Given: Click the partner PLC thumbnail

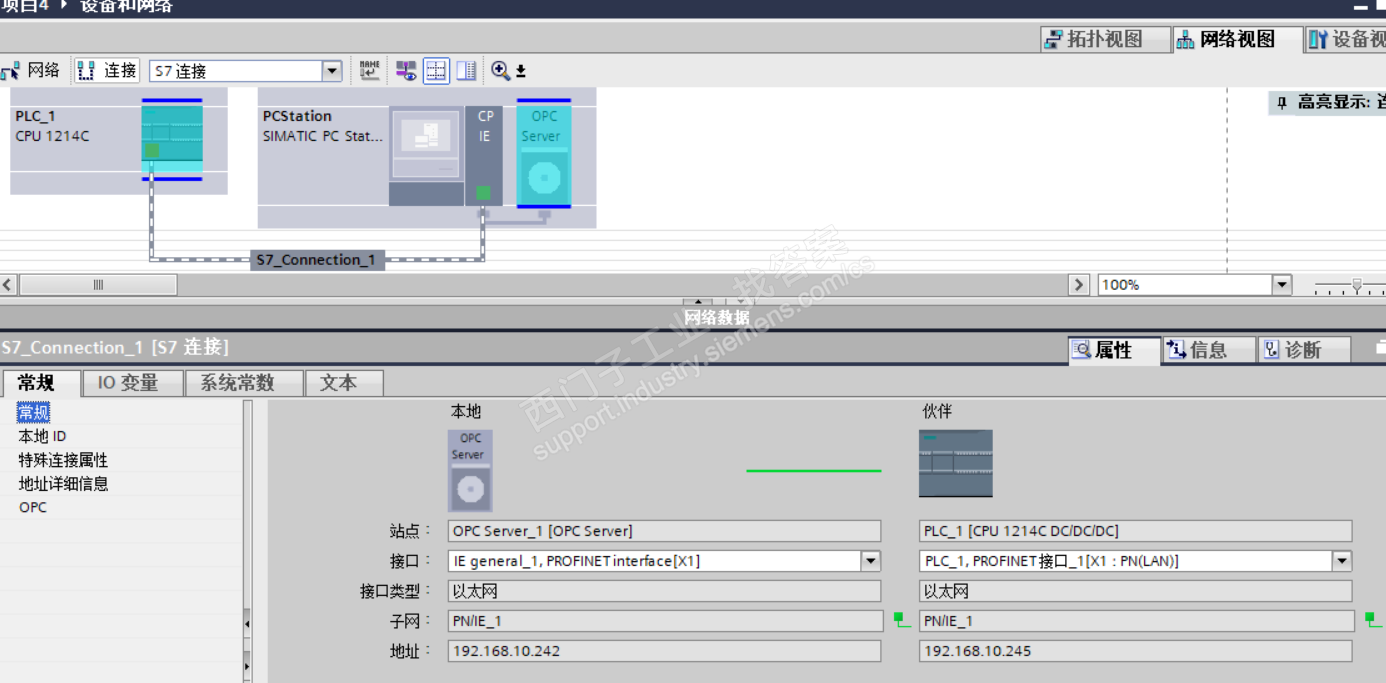Looking at the screenshot, I should [956, 463].
